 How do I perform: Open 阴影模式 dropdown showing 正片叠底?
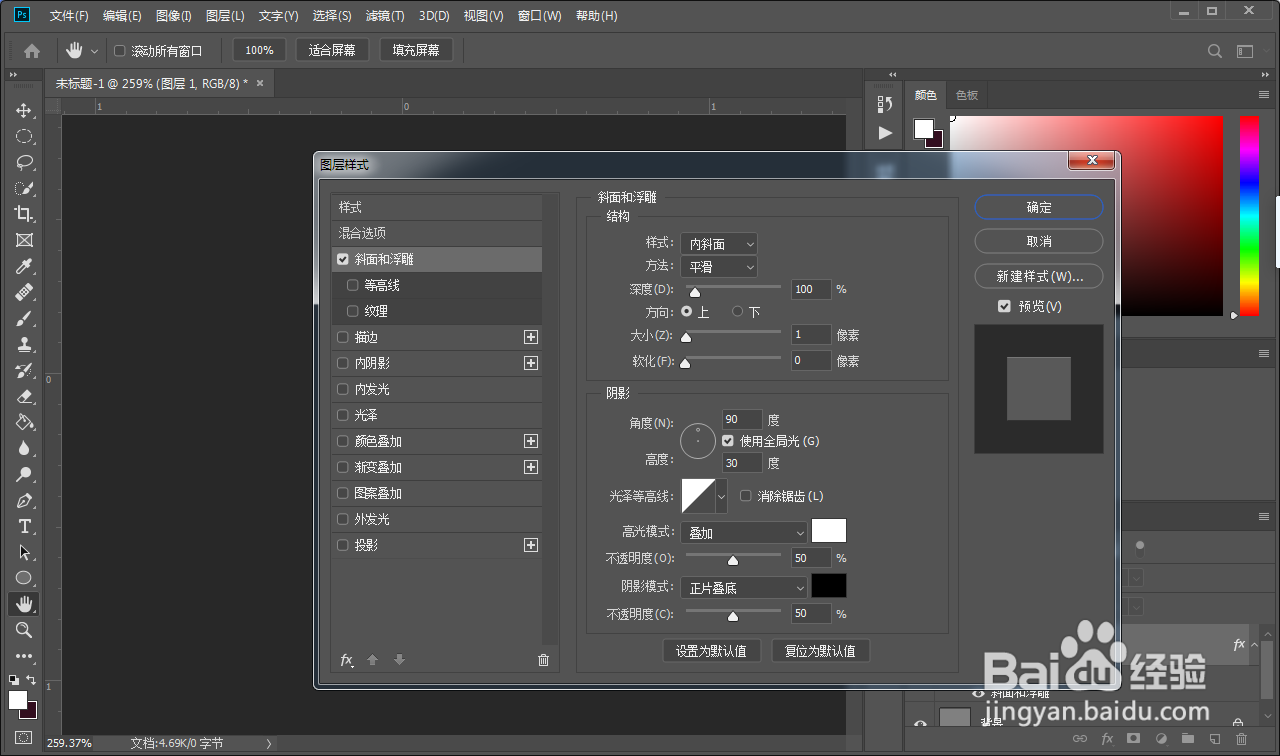coord(743,588)
